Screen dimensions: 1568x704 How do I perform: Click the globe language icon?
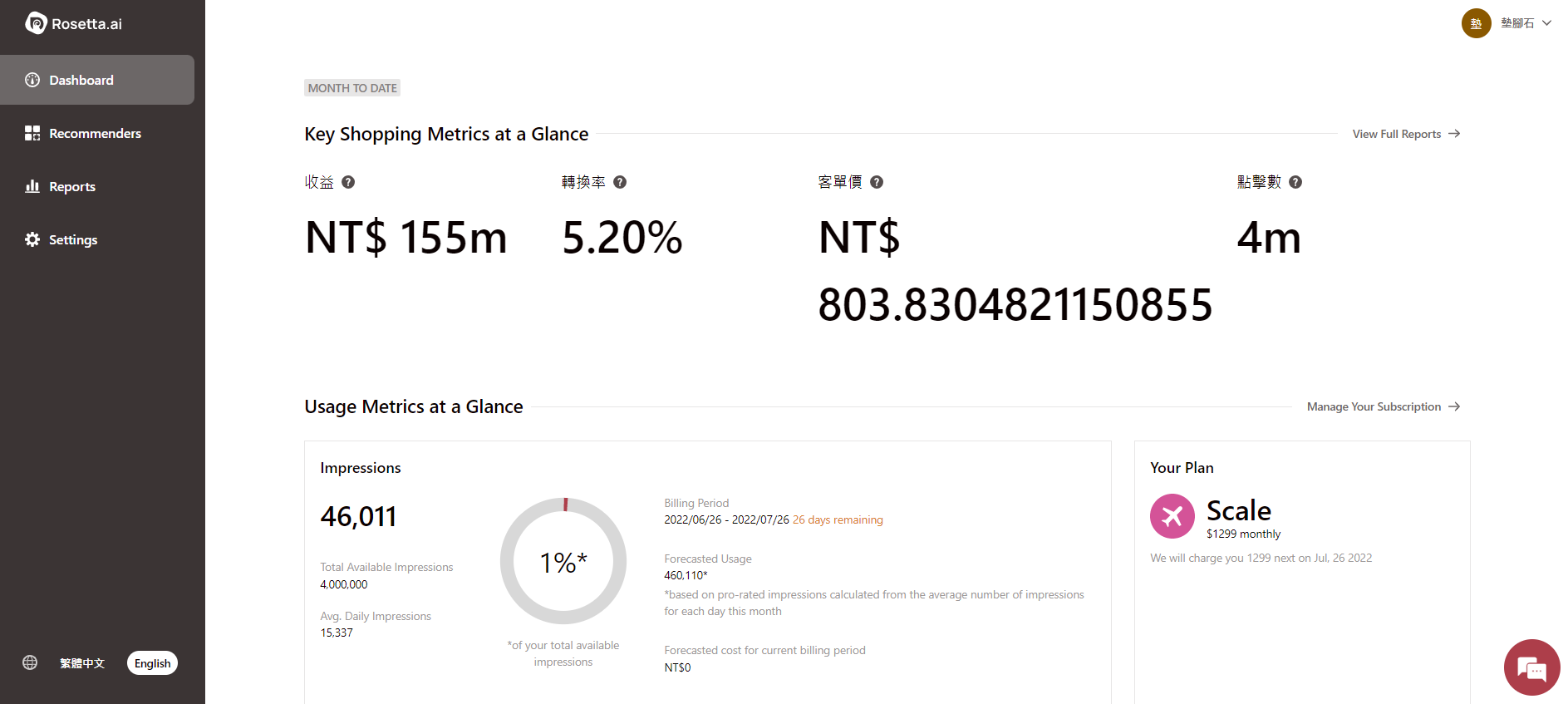30,662
